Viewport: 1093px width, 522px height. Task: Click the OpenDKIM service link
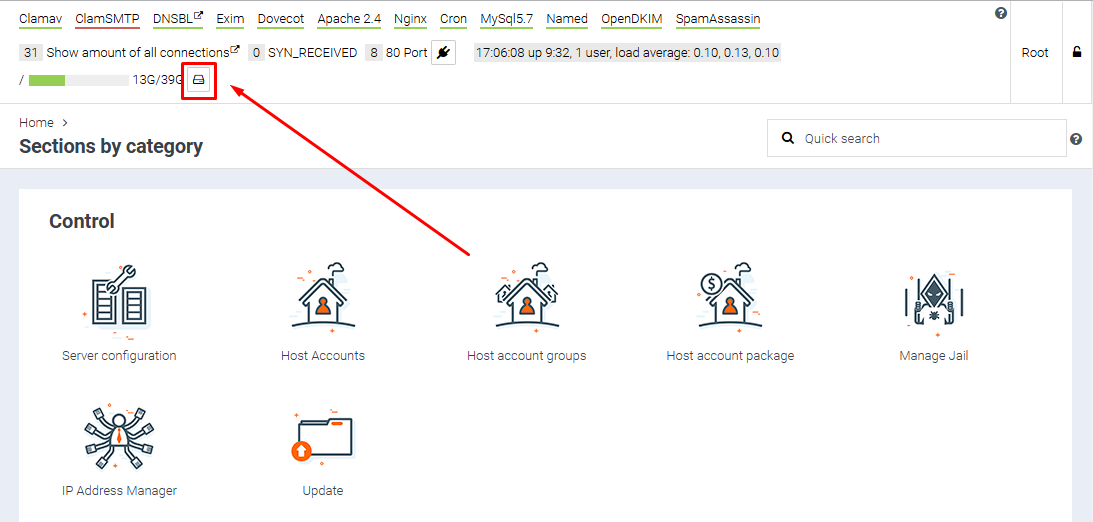point(632,19)
